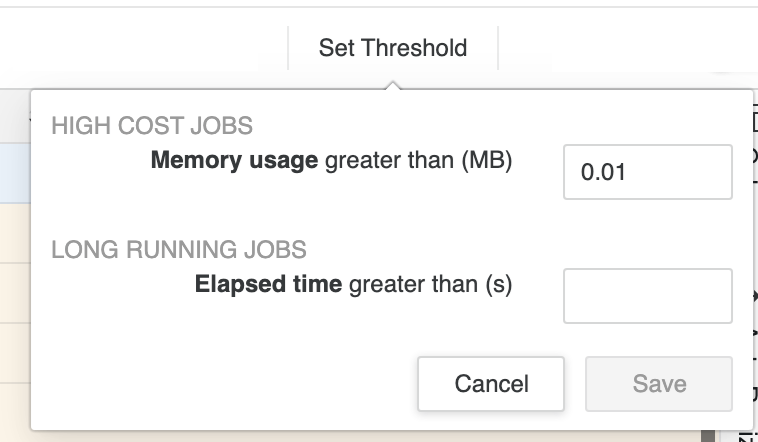Open the column header dropdown arrow

pyautogui.click(x=30, y=117)
